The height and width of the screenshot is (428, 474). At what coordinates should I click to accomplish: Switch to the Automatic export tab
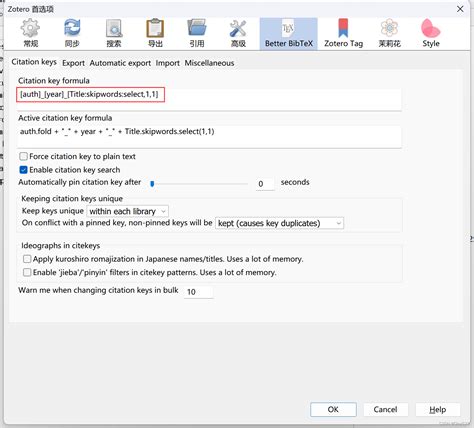(120, 63)
